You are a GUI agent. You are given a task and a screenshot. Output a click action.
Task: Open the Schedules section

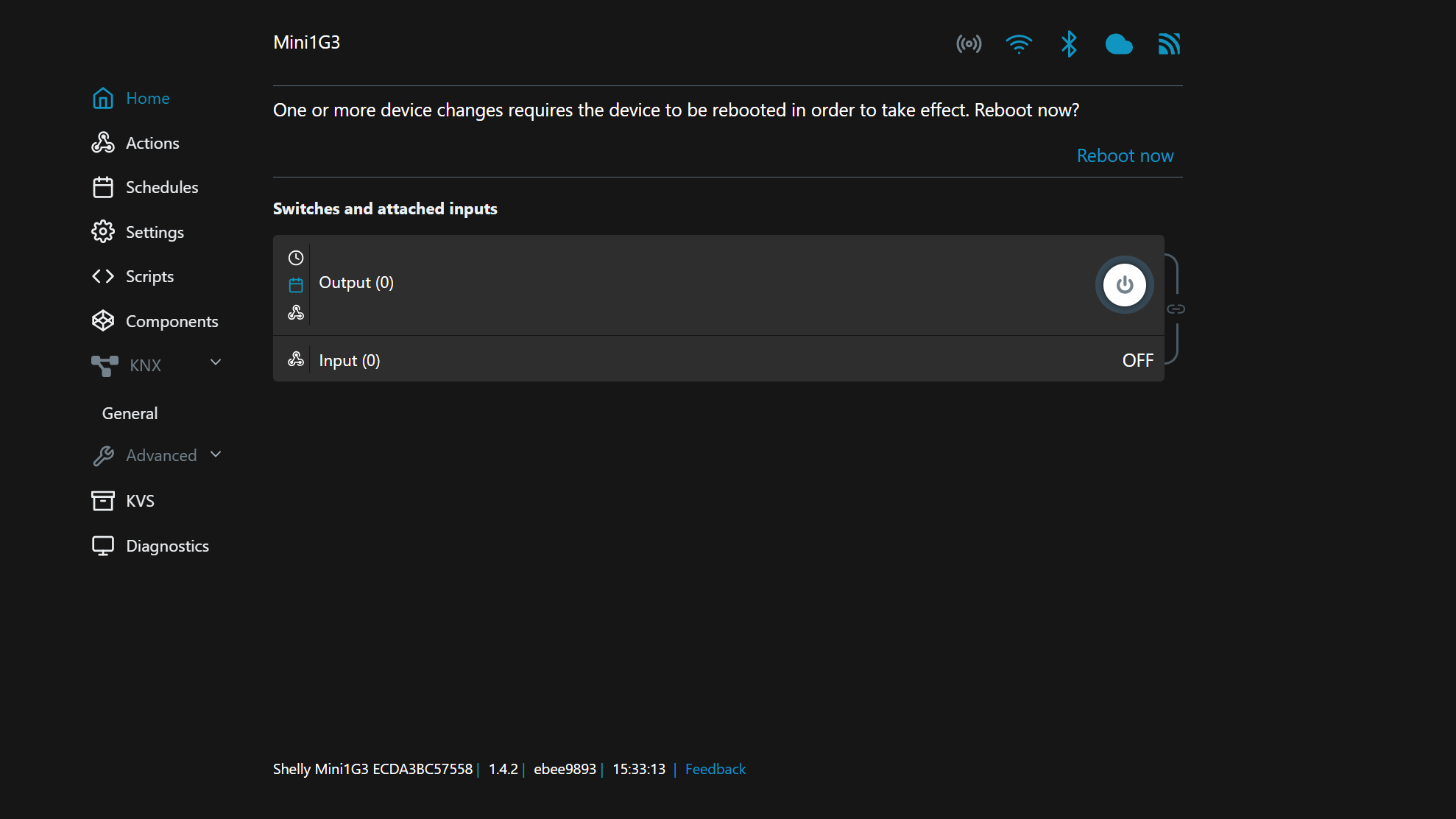click(x=161, y=187)
